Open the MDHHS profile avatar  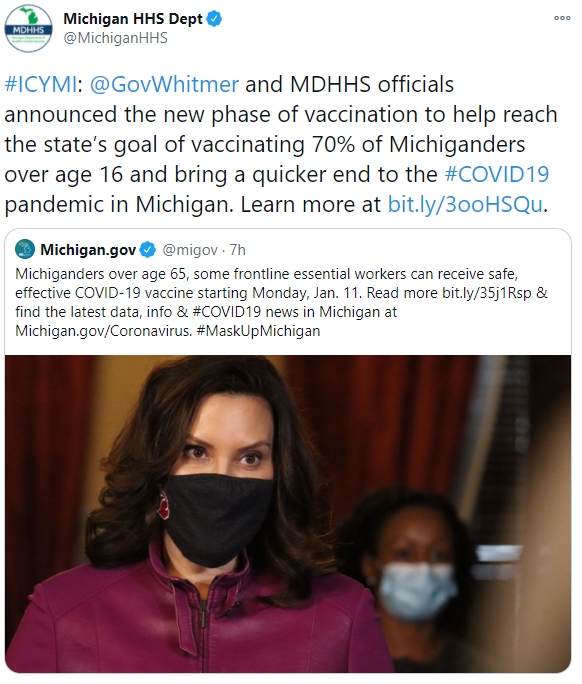28,29
